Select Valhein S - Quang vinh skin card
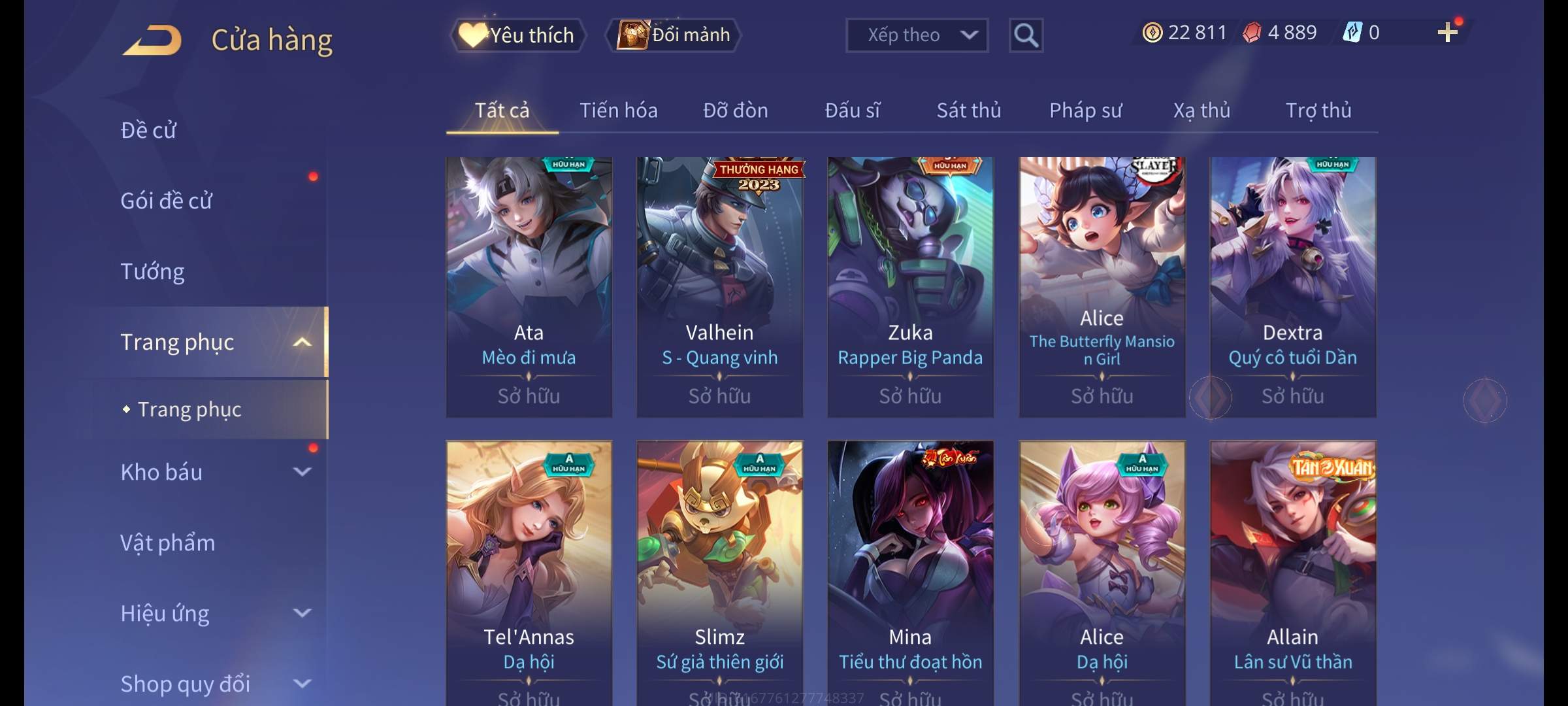 (x=719, y=287)
